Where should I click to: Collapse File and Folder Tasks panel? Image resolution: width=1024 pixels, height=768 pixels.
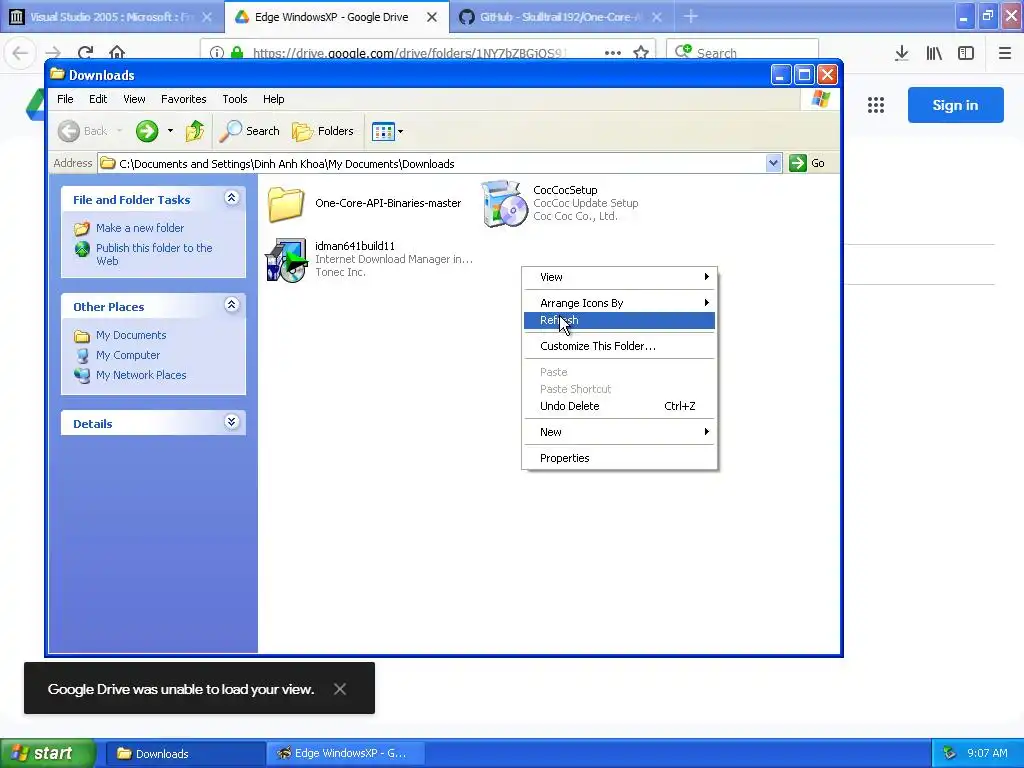click(231, 198)
